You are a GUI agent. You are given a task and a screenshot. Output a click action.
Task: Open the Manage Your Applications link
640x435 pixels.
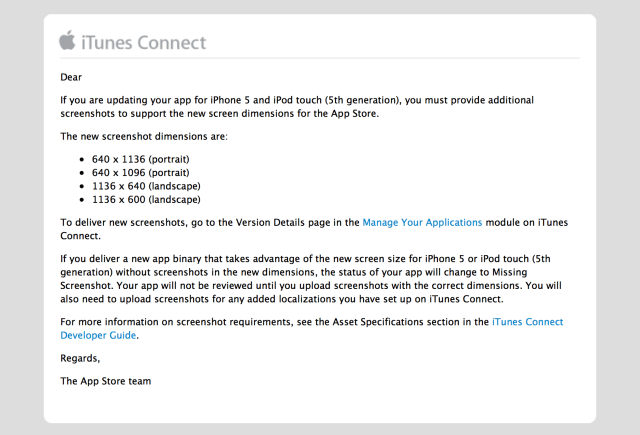coord(422,222)
